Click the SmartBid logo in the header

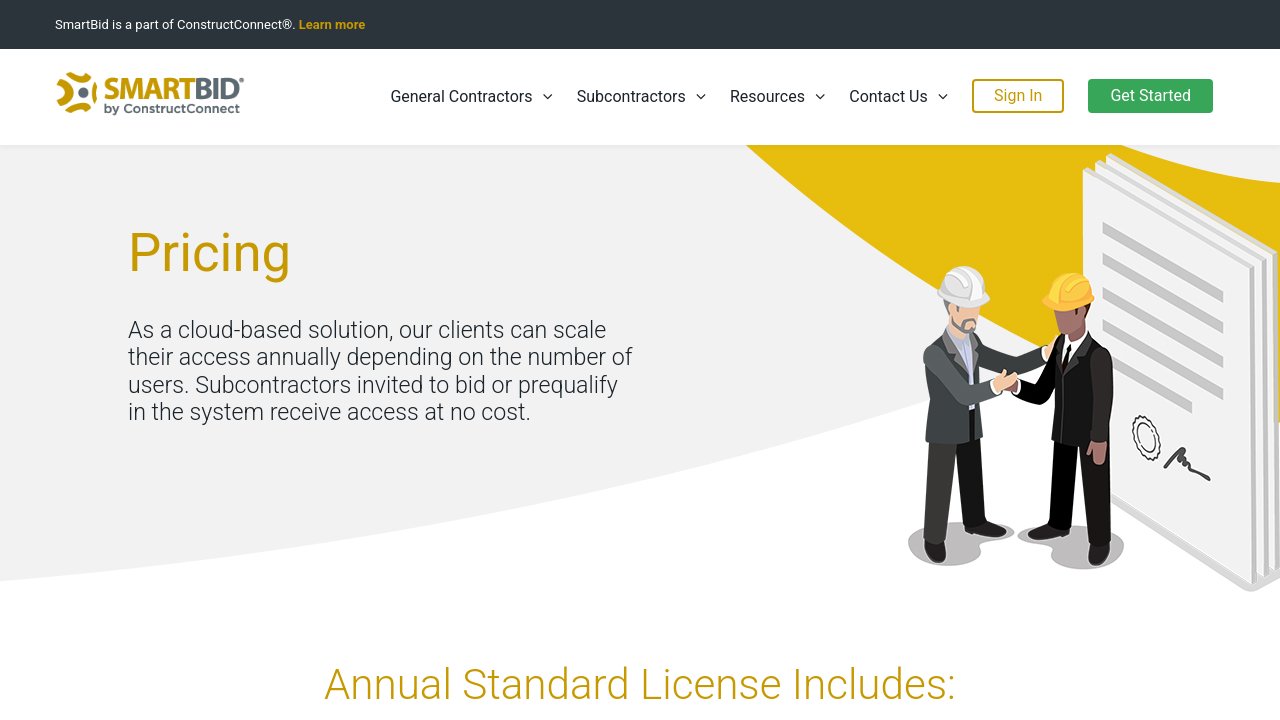click(x=150, y=94)
